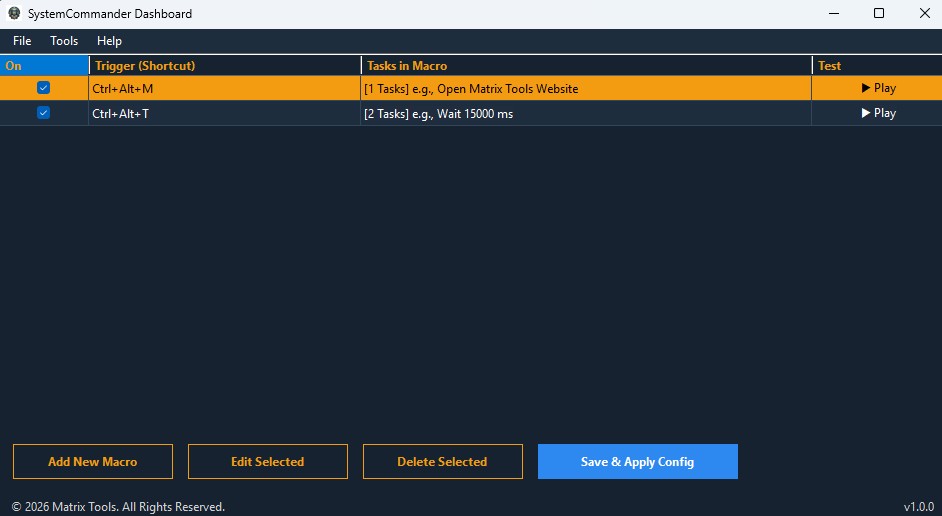Sort by the On column header

(x=44, y=65)
